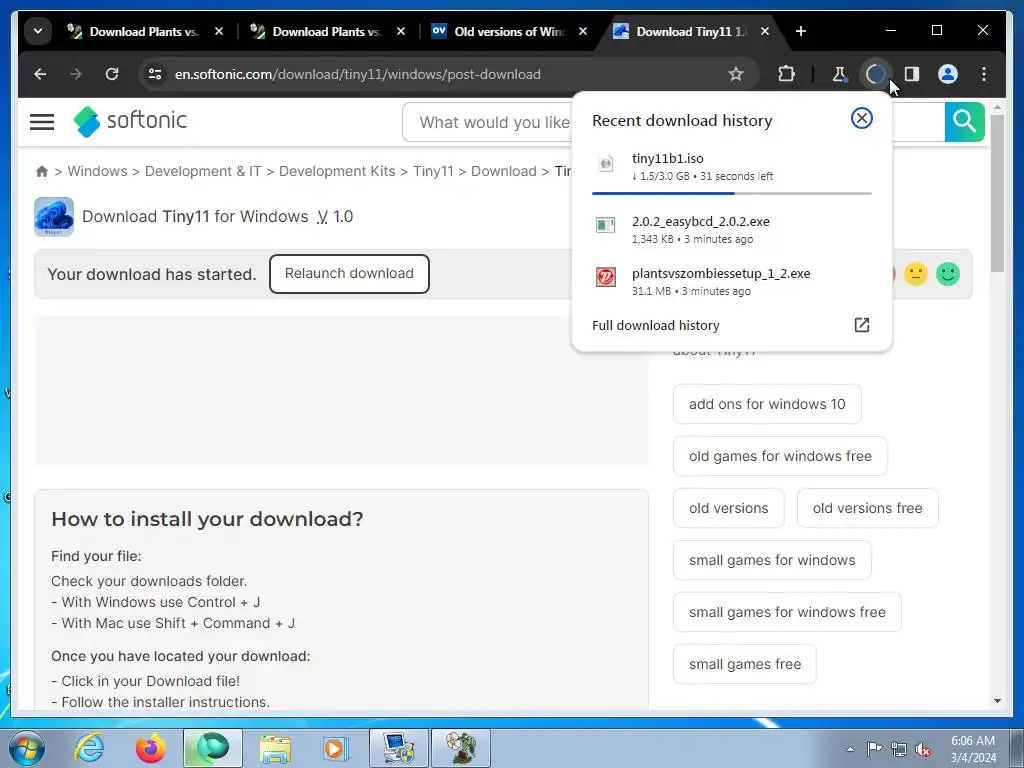Open site information icon in address bar
1024x768 pixels.
coord(155,74)
